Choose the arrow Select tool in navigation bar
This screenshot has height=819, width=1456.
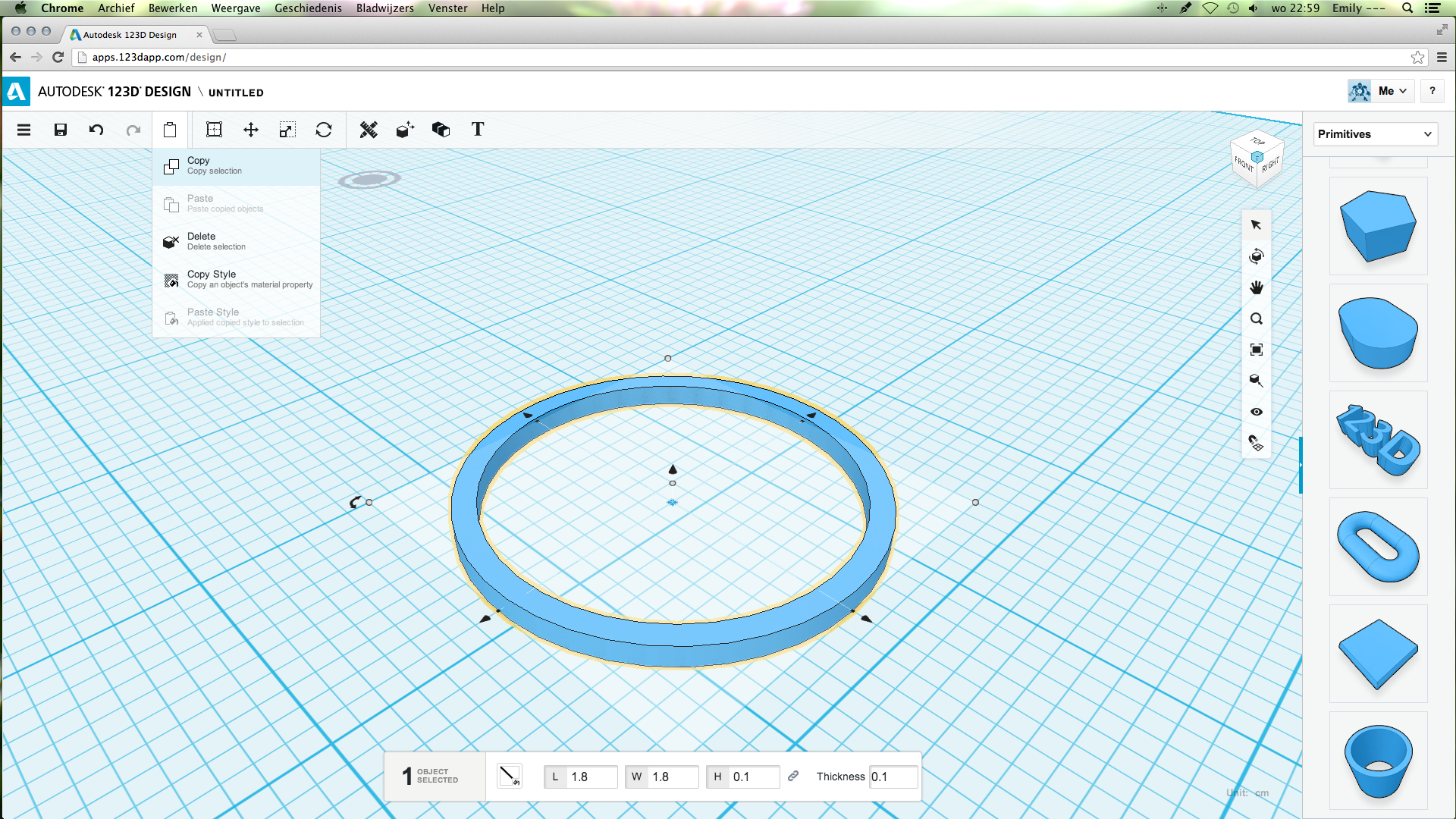pyautogui.click(x=1256, y=224)
